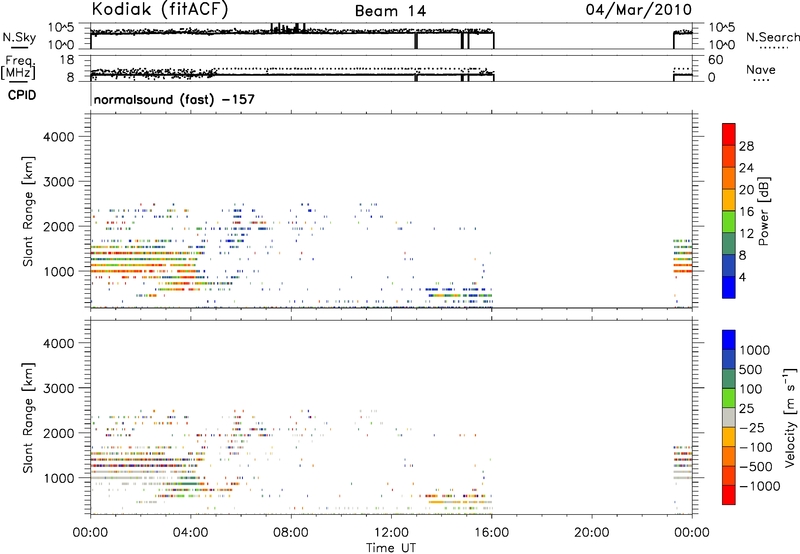
Task: Click the "Time UT" axis label
Action: (x=391, y=548)
